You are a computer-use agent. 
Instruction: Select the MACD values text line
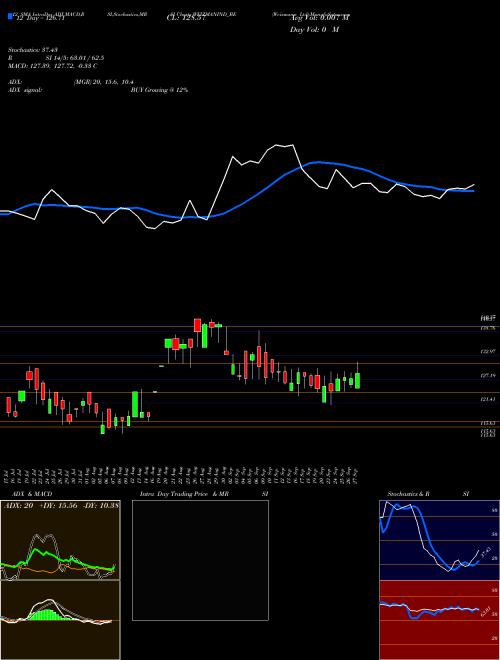(53, 66)
